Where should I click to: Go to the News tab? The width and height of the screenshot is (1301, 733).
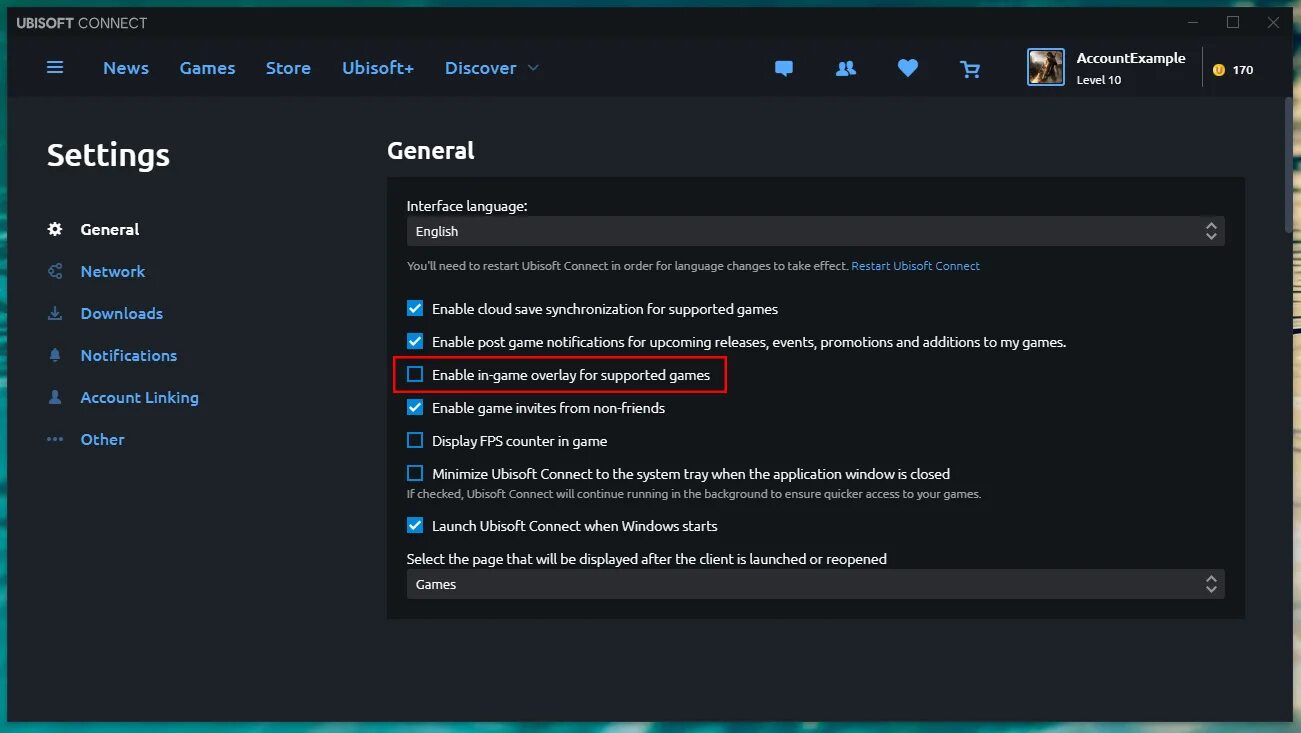click(126, 68)
